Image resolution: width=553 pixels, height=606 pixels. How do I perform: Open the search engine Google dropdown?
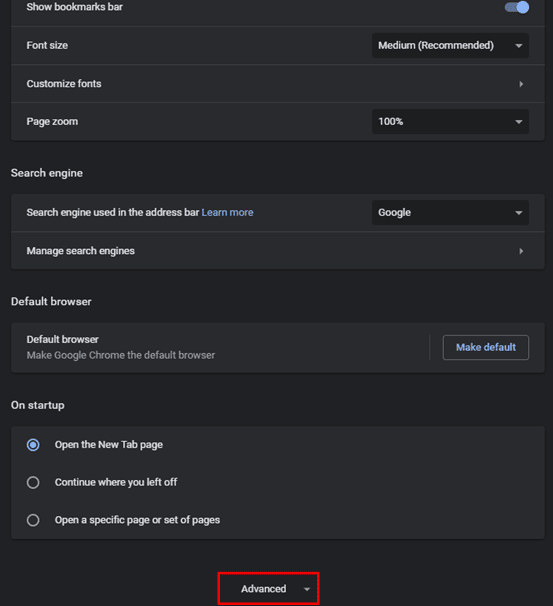450,213
